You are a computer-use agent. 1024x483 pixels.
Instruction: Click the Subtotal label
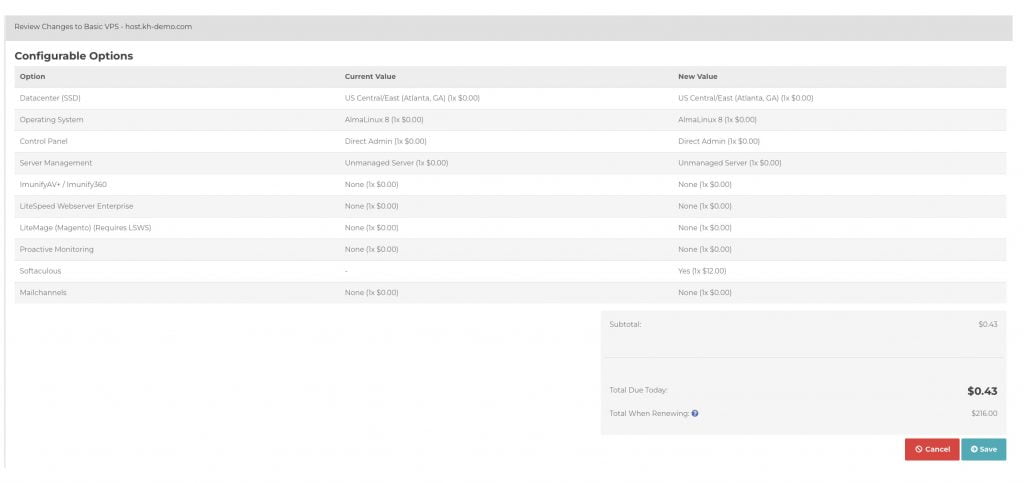(x=625, y=324)
